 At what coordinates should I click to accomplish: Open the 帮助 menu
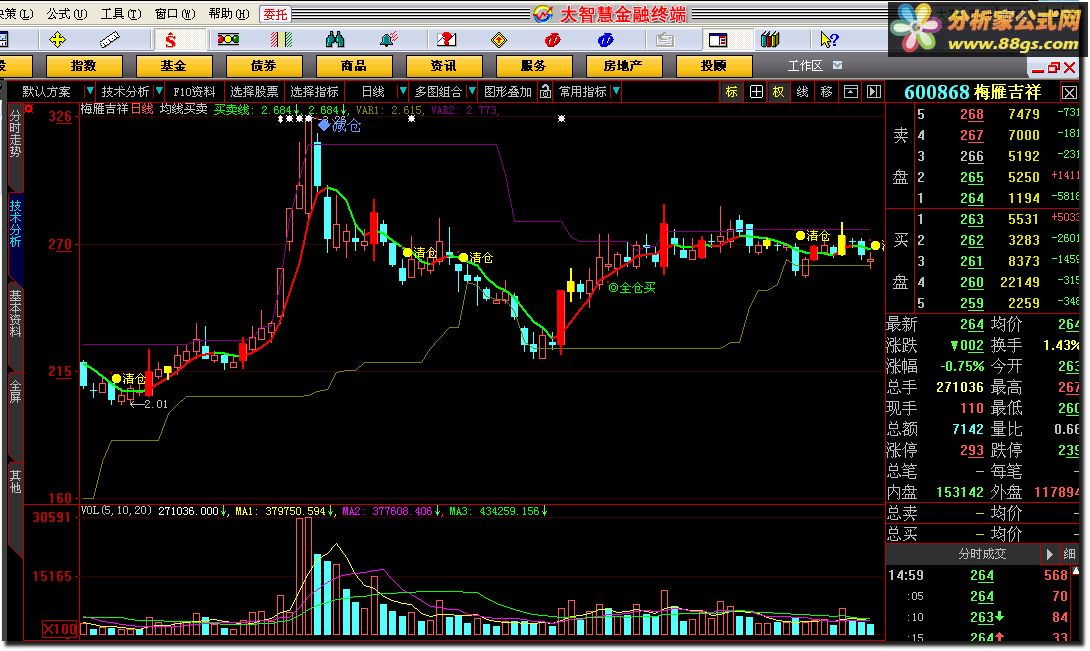229,13
